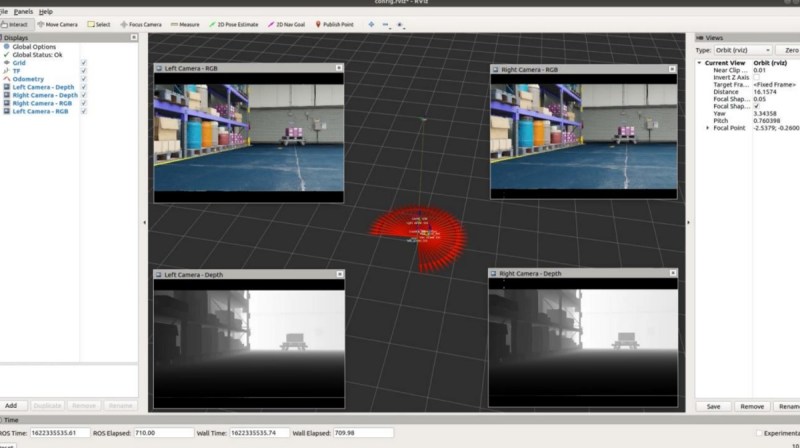Click the Right Camera - RGB image feed
The height and width of the screenshot is (448, 800).
click(584, 136)
